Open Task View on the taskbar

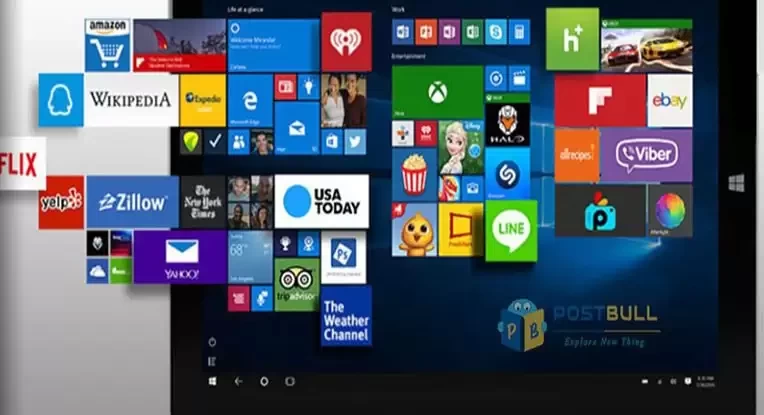tap(290, 381)
